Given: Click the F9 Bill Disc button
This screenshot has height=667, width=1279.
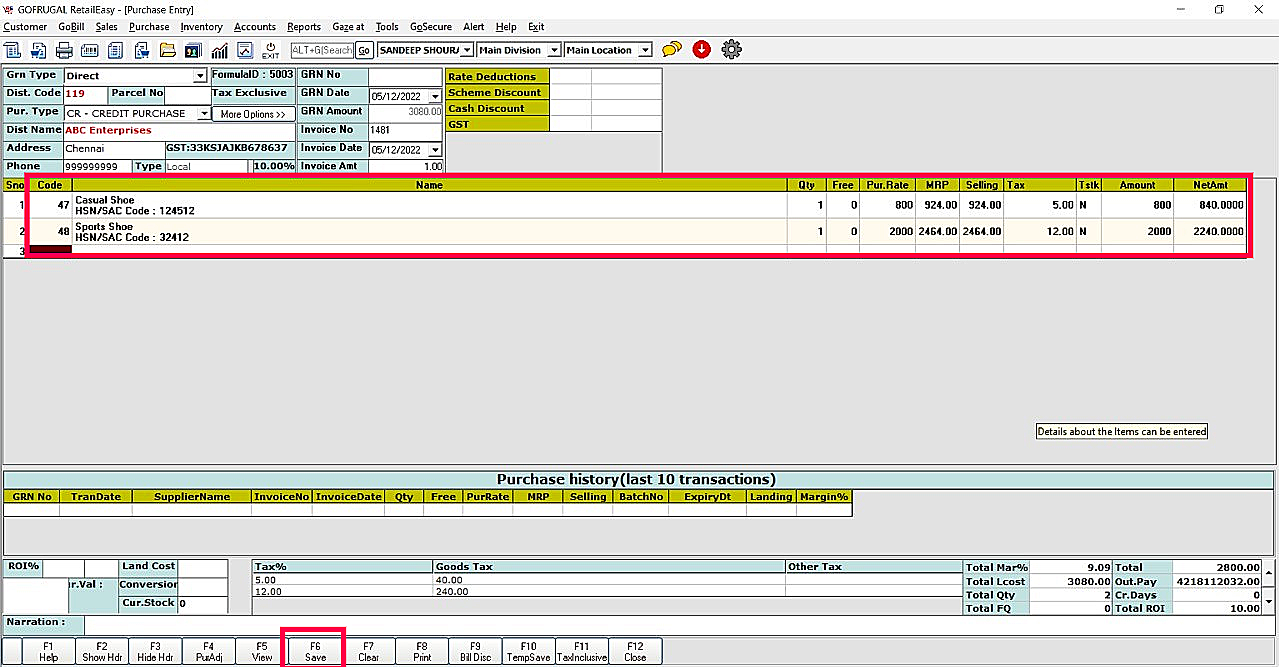Looking at the screenshot, I should pyautogui.click(x=475, y=651).
